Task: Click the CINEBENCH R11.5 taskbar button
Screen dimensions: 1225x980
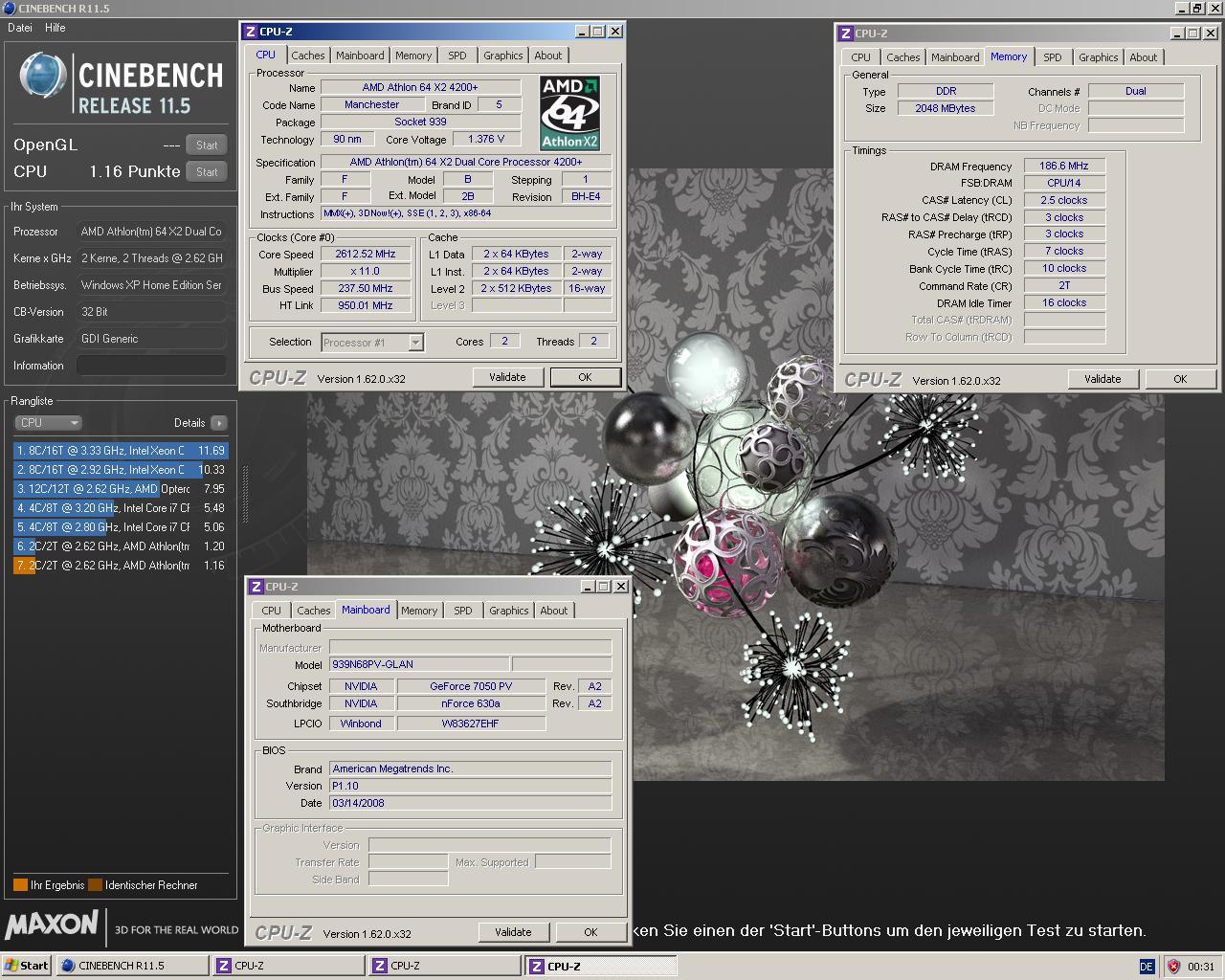Action: pos(131,966)
